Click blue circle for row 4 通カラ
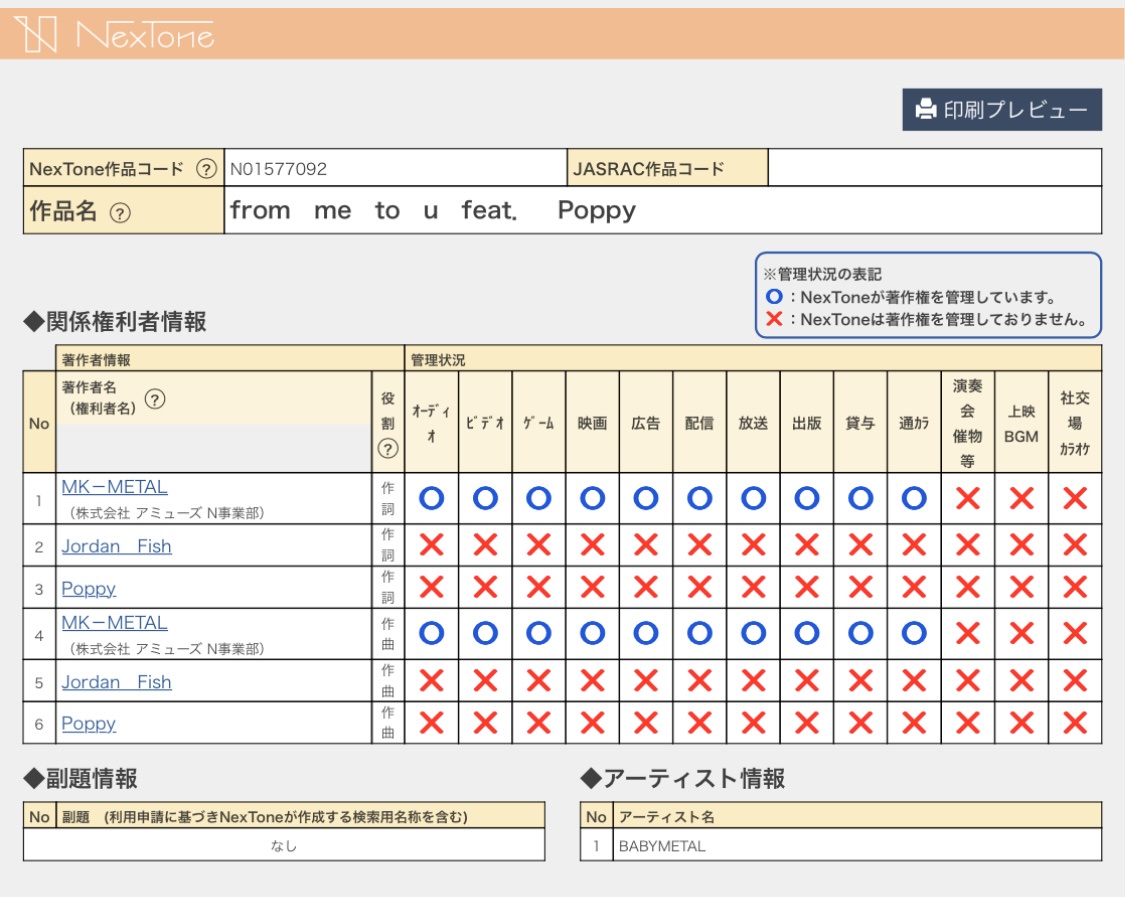 click(913, 634)
